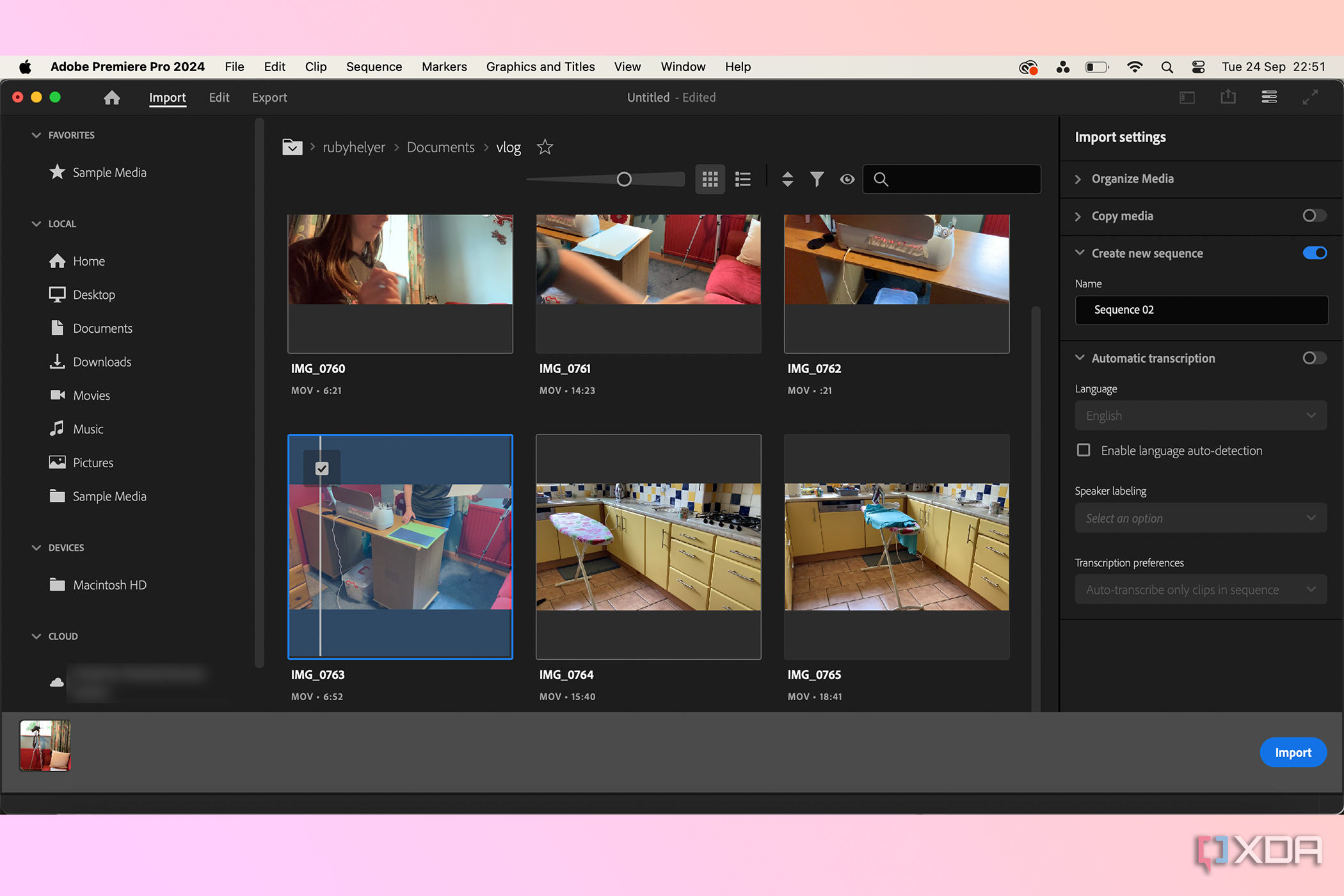Uncheck the IMG_0763 selection checkbox

click(x=322, y=468)
